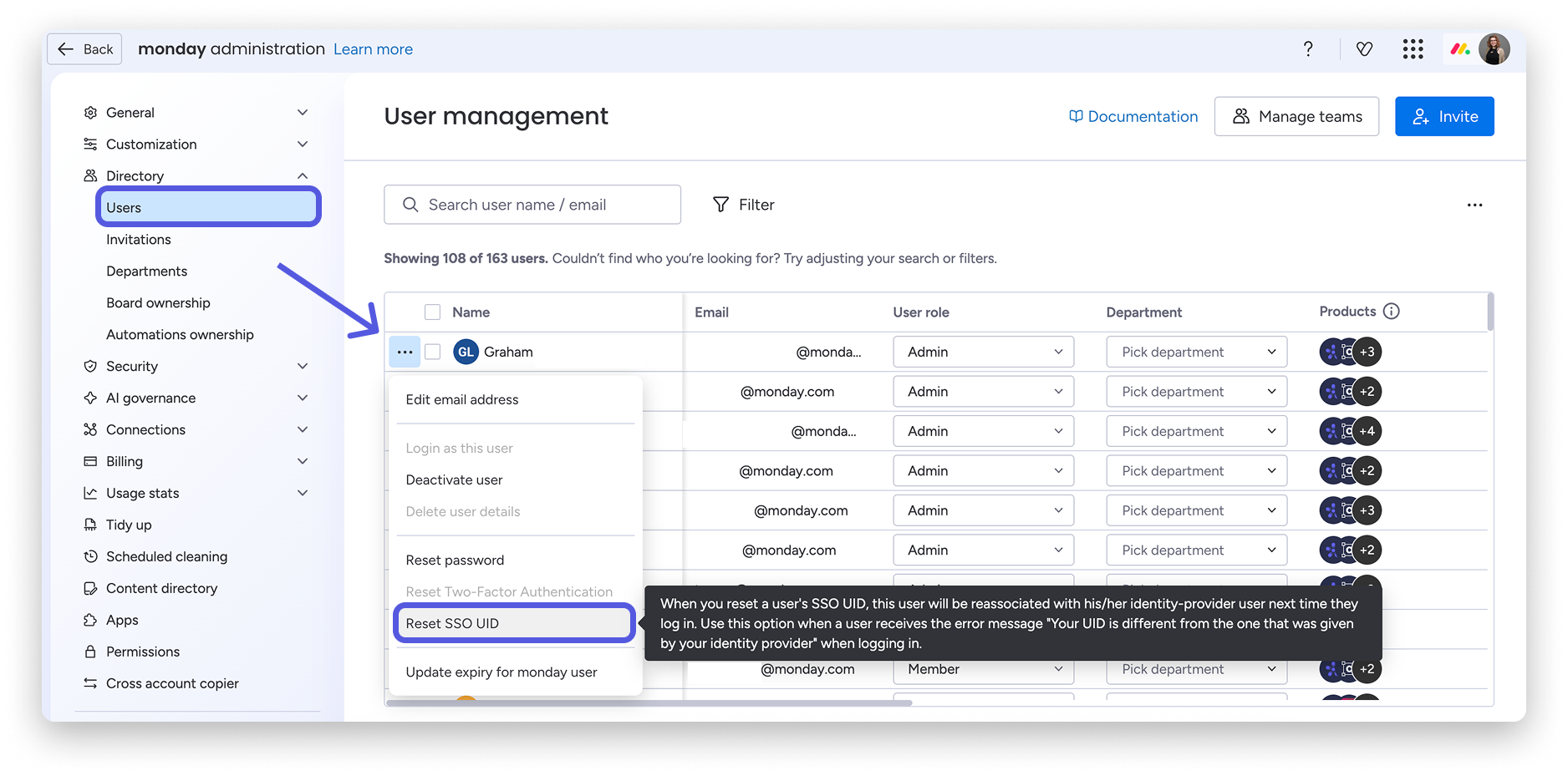Expand the Billing section chevron
Screen dimensions: 1568x776
coord(303,462)
